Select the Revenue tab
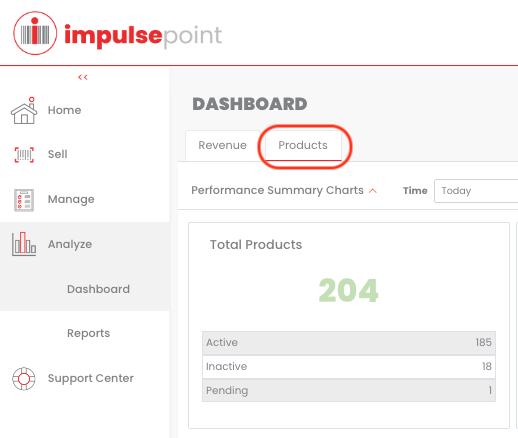This screenshot has height=438, width=518. click(223, 145)
